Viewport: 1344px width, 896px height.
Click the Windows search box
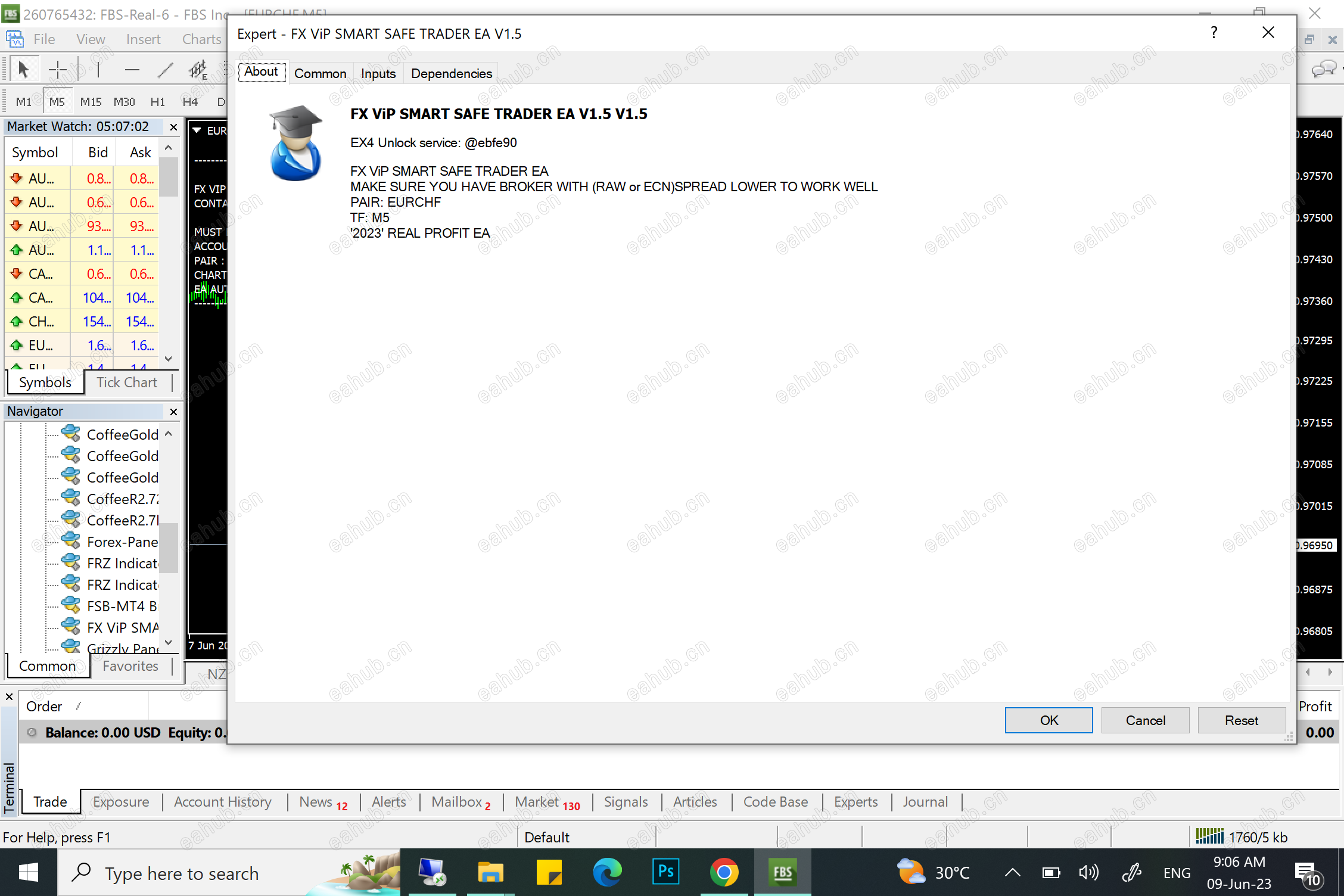(x=229, y=873)
